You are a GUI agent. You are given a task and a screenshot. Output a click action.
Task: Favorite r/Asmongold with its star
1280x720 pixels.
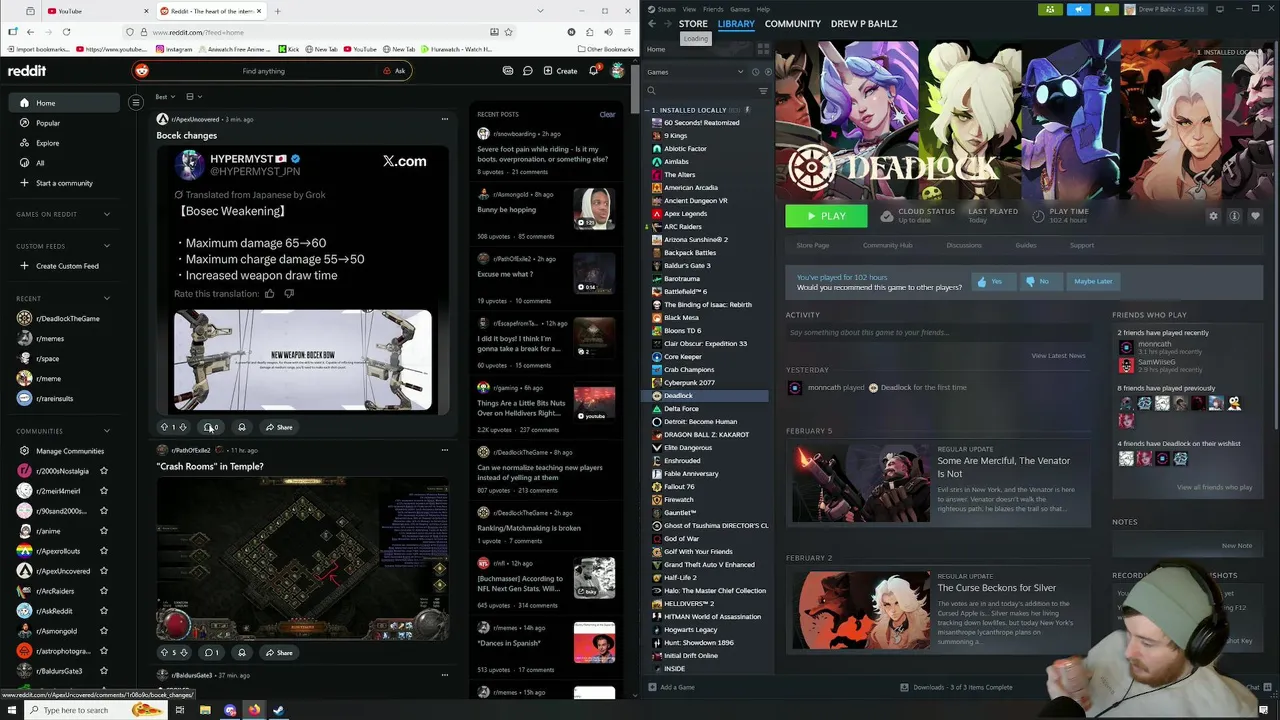tap(104, 631)
